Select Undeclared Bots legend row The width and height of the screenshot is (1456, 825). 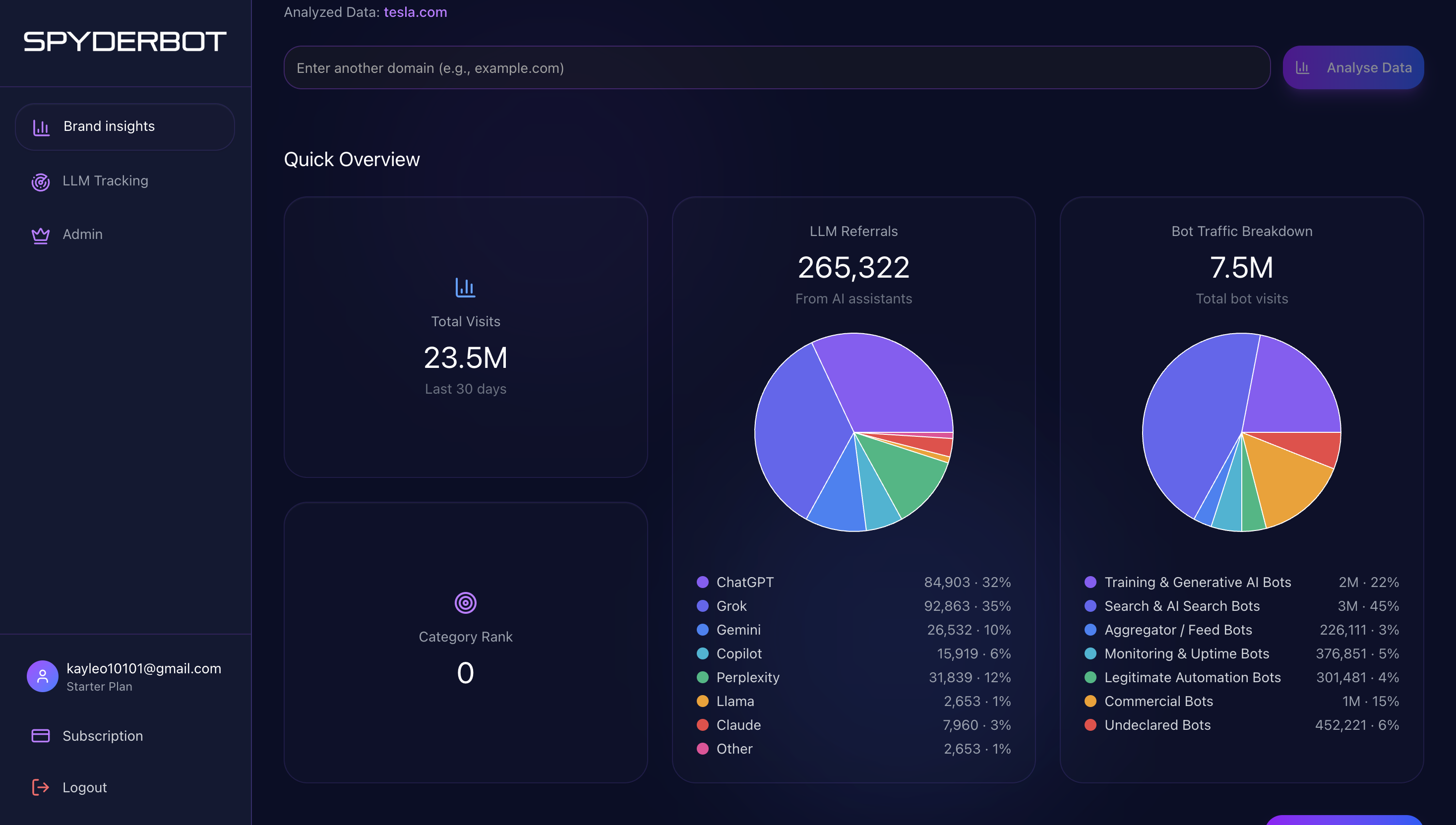pos(1157,725)
